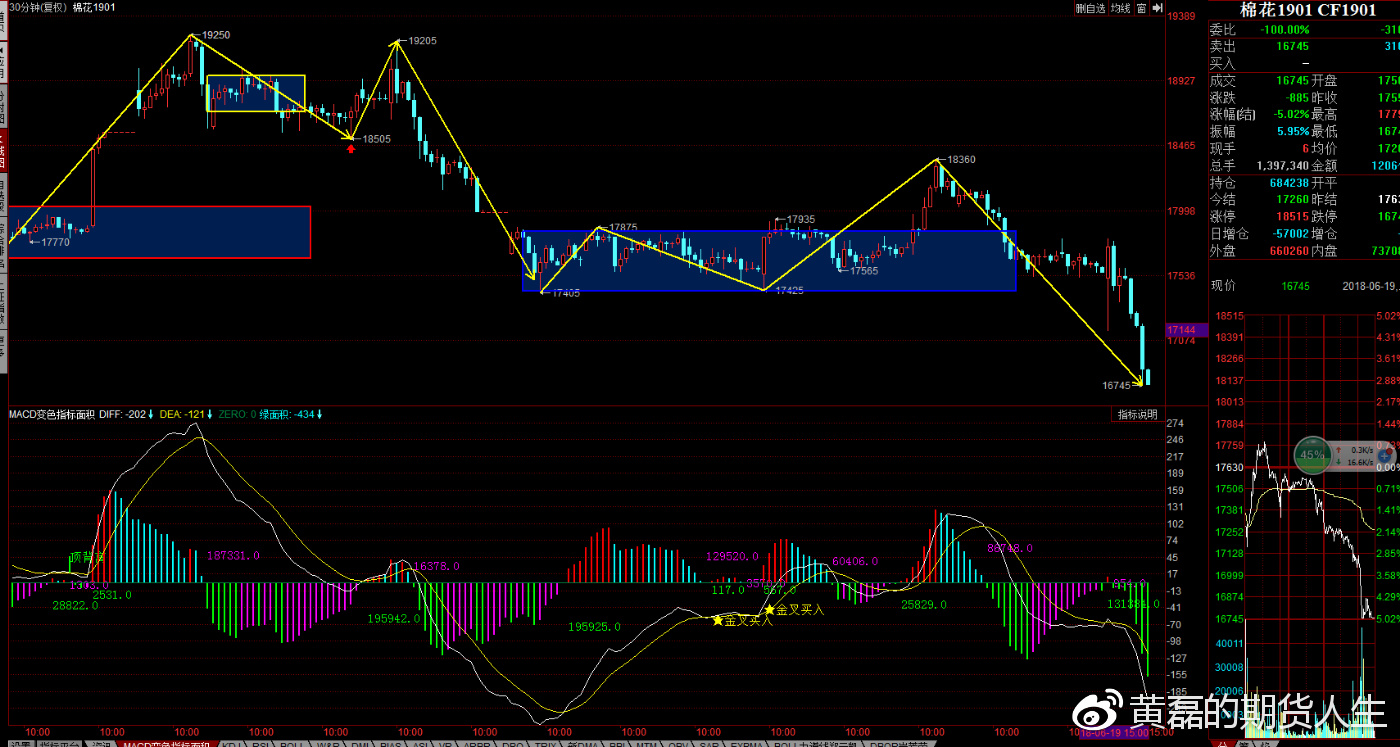Click the 17565 price label
This screenshot has height=747, width=1400.
click(x=864, y=271)
